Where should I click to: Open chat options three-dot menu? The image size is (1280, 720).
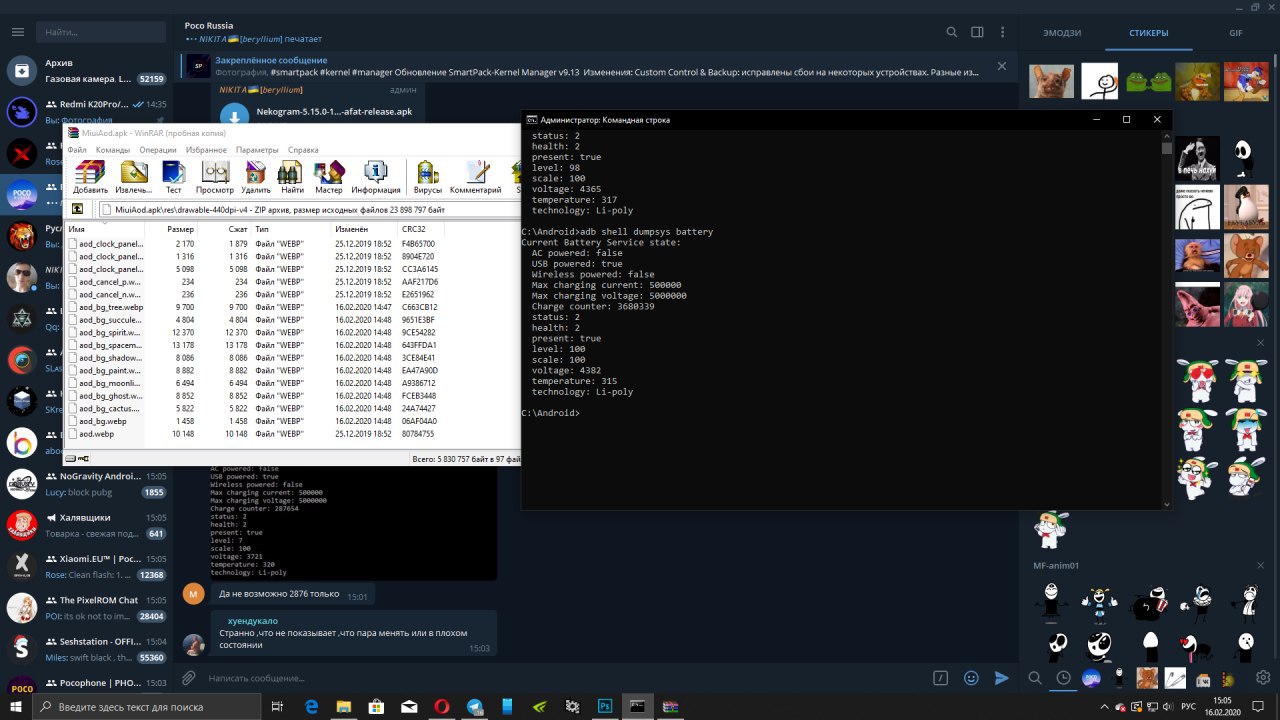pos(1002,32)
